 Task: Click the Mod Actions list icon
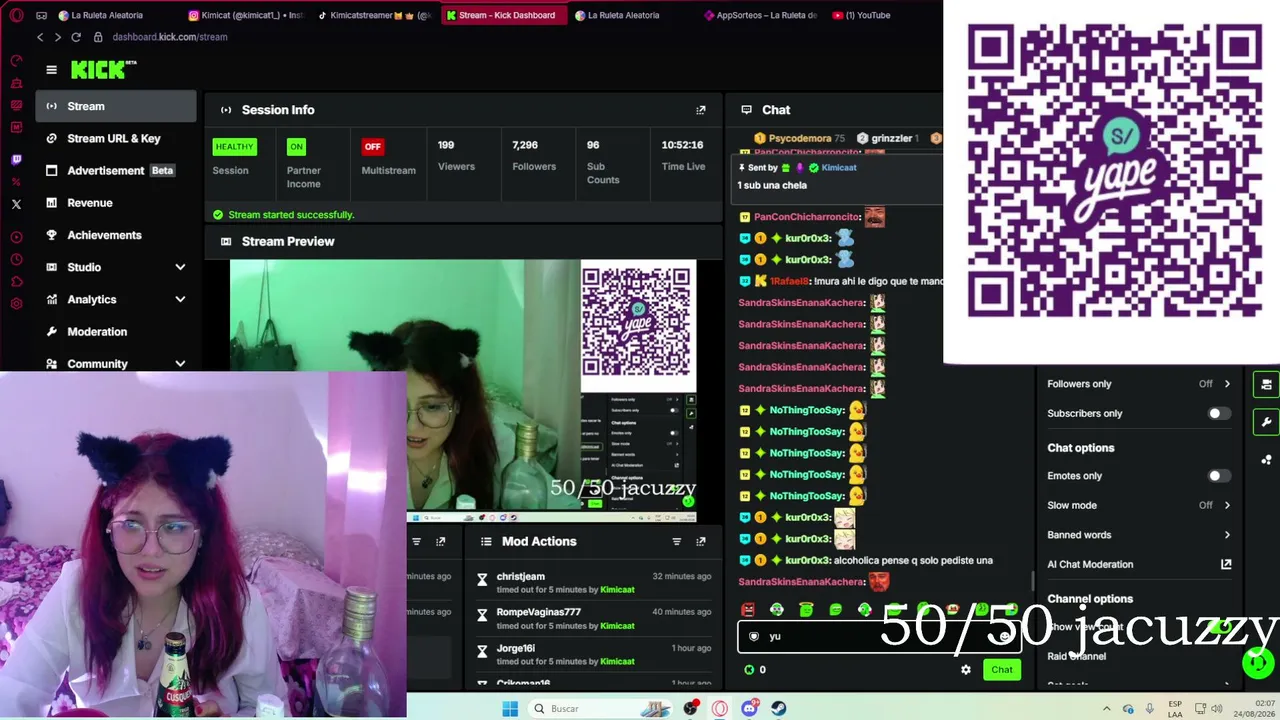click(486, 541)
